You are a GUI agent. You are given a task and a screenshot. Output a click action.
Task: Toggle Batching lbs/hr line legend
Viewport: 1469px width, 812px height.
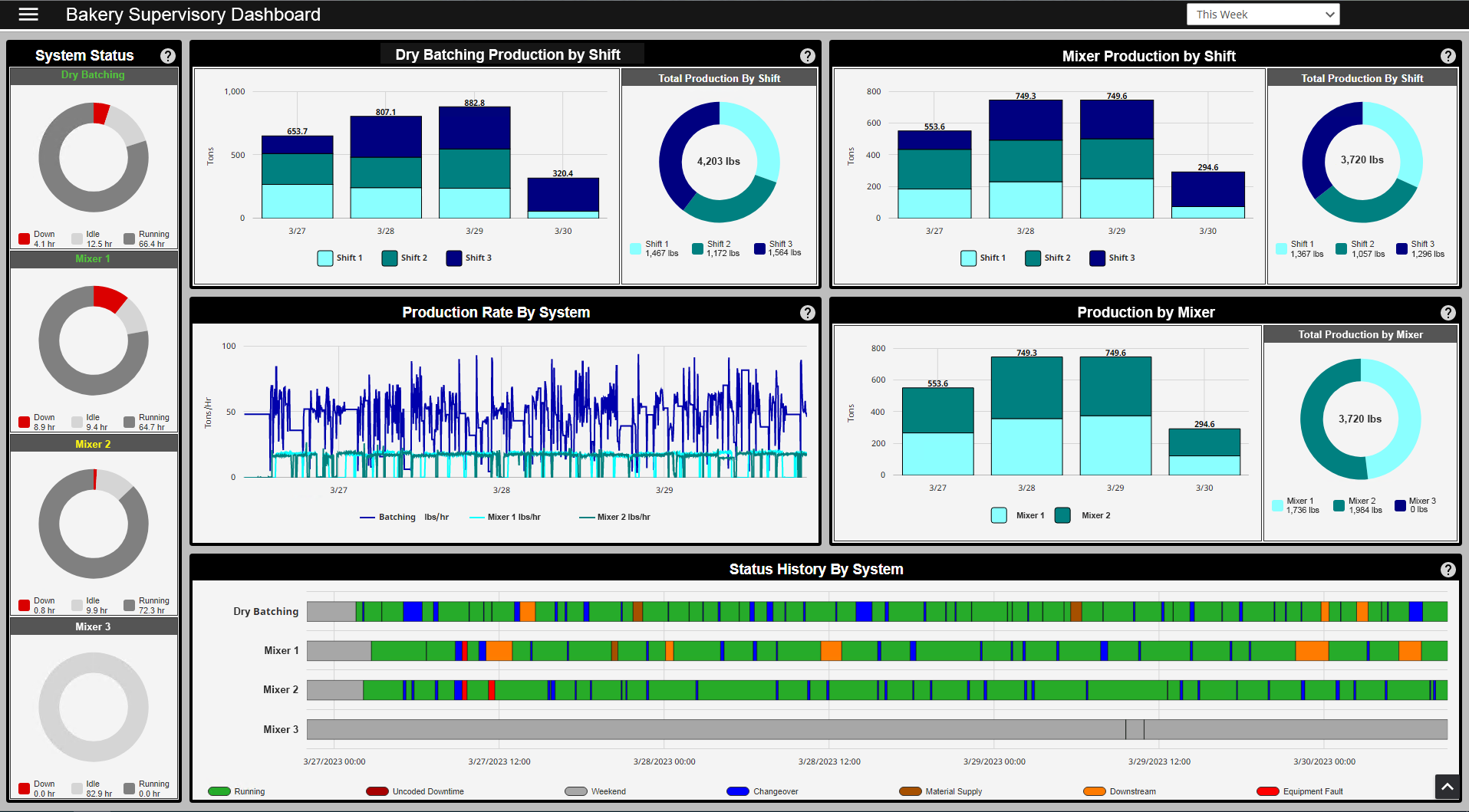(404, 517)
